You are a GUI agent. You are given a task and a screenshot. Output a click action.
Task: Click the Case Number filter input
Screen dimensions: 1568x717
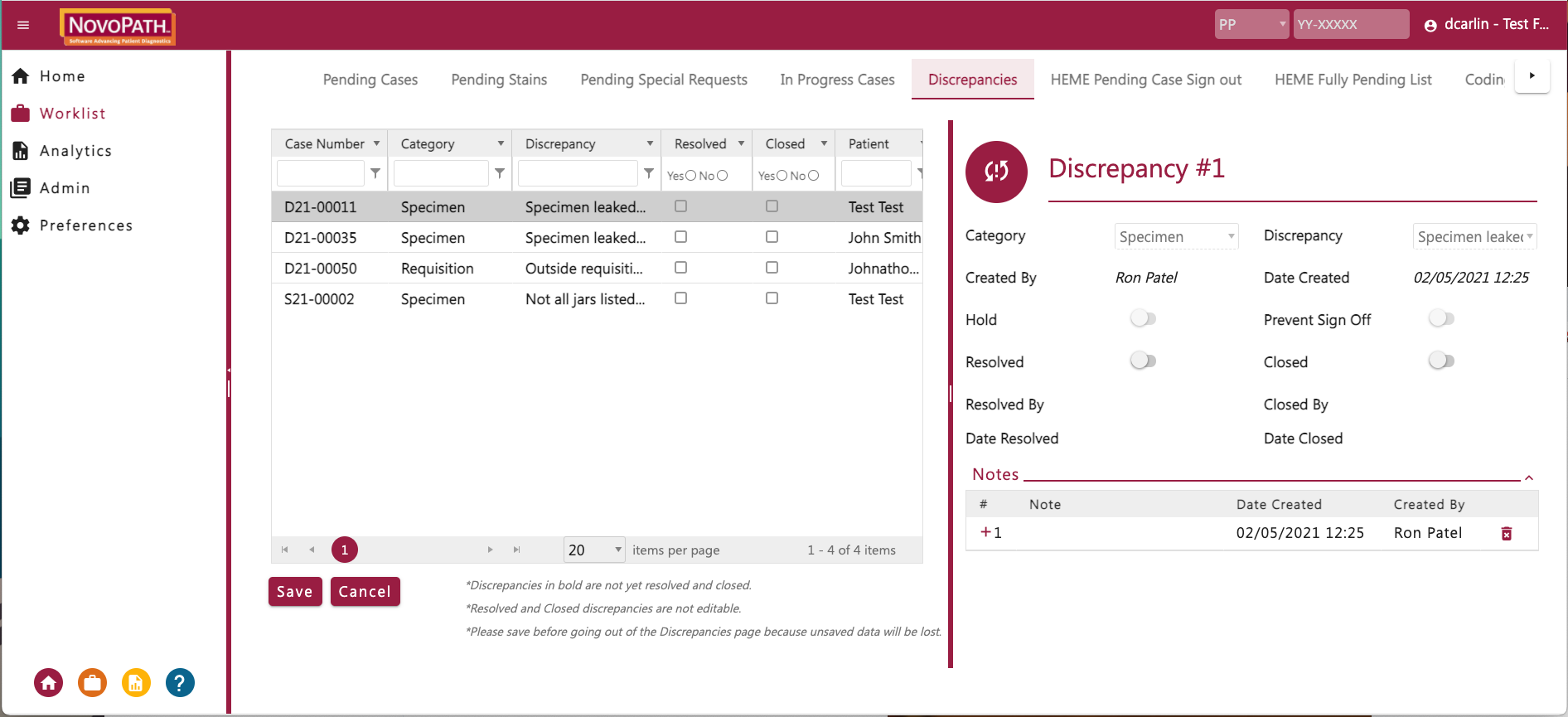point(321,173)
